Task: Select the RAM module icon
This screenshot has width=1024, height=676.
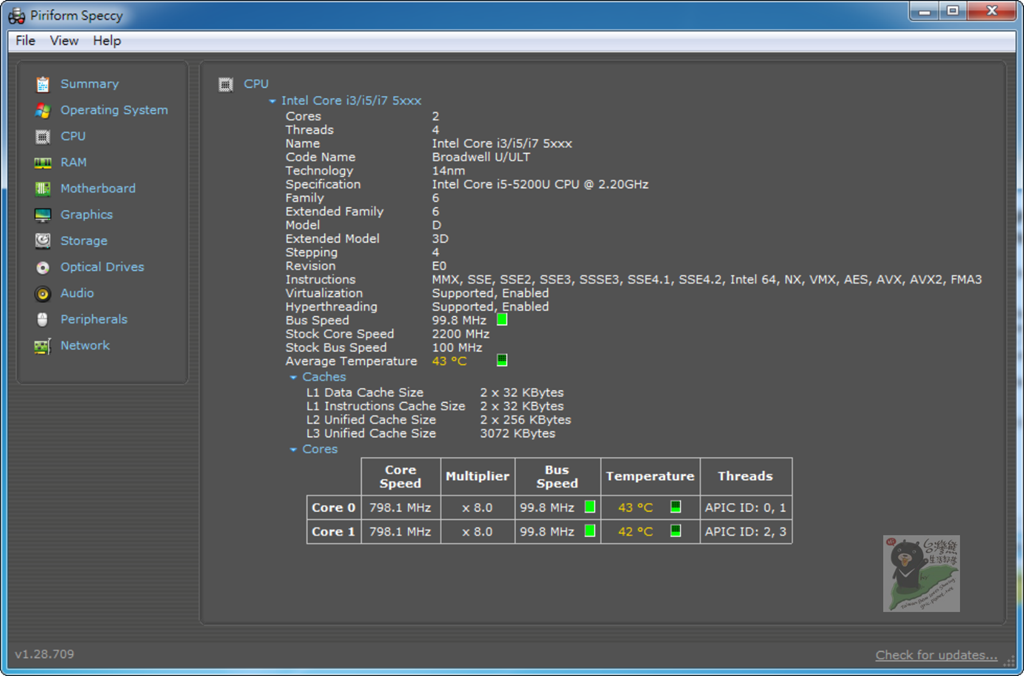Action: coord(42,163)
